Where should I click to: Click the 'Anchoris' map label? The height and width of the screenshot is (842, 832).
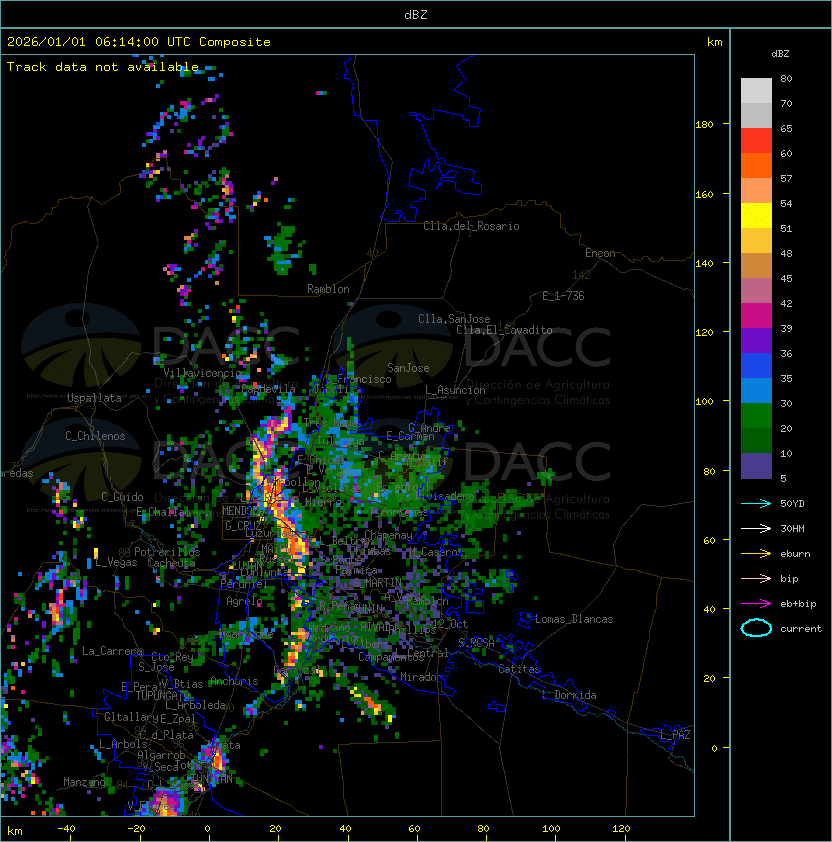234,681
